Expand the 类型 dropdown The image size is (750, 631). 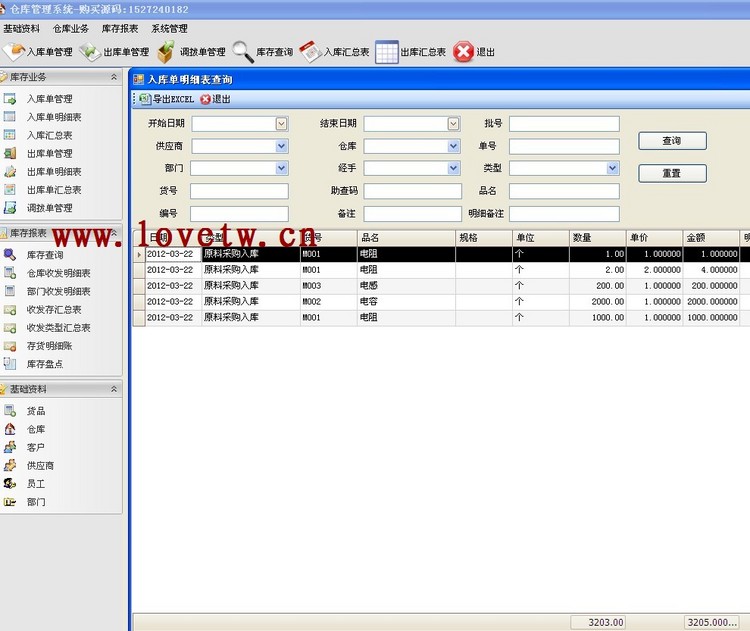coord(612,168)
